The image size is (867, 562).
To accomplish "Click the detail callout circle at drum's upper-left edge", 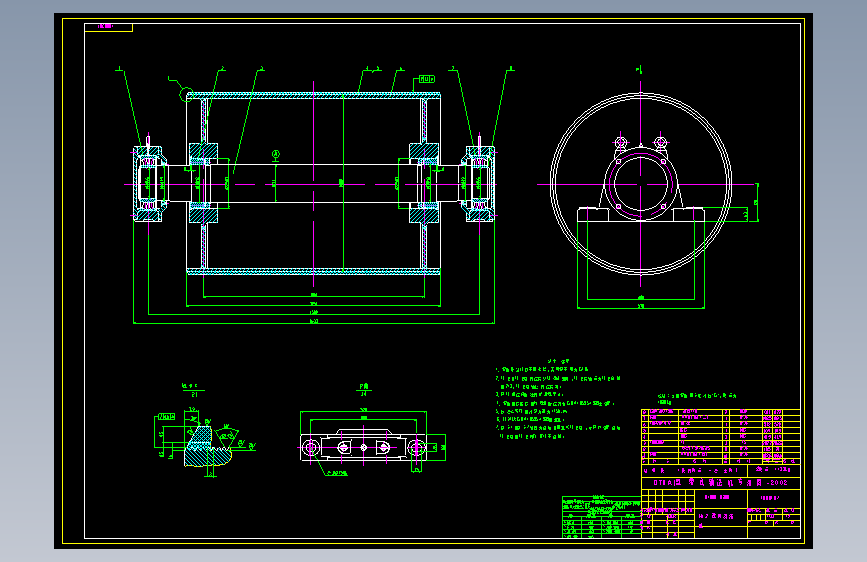I will point(187,94).
